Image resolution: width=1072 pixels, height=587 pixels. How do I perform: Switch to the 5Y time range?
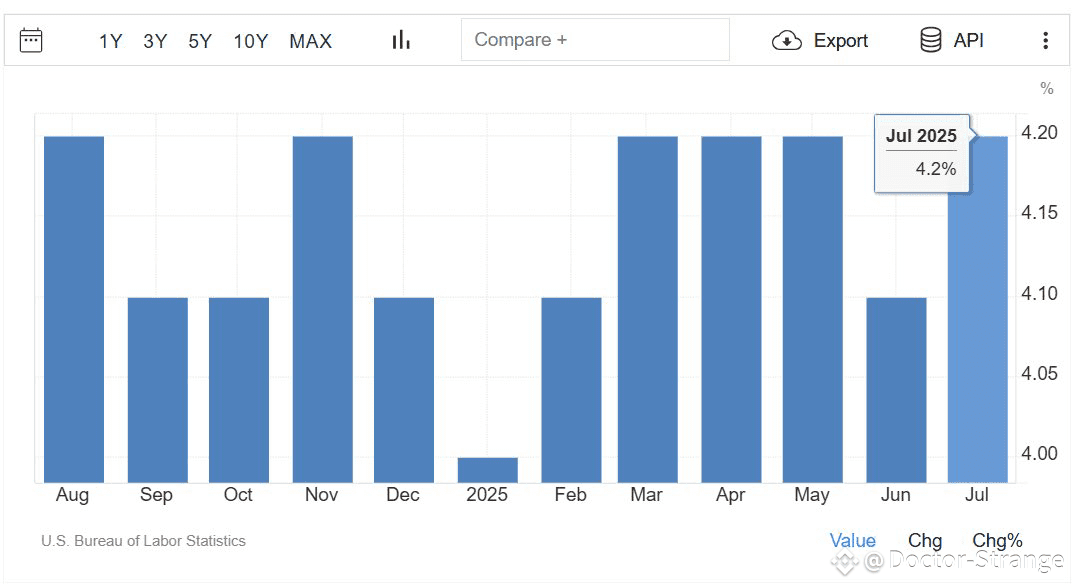pyautogui.click(x=200, y=42)
